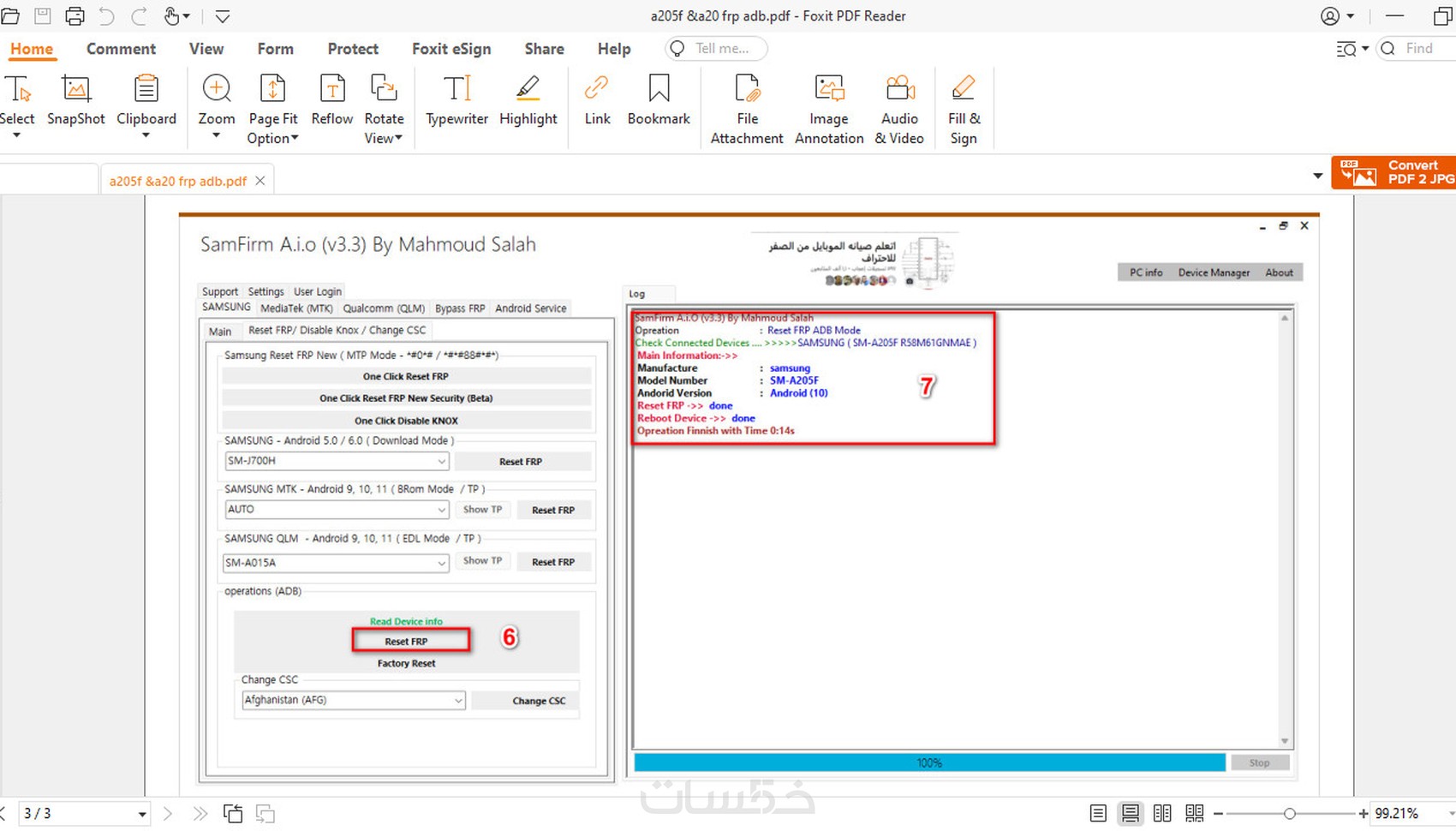Activate the Highlight tool

pos(528,101)
